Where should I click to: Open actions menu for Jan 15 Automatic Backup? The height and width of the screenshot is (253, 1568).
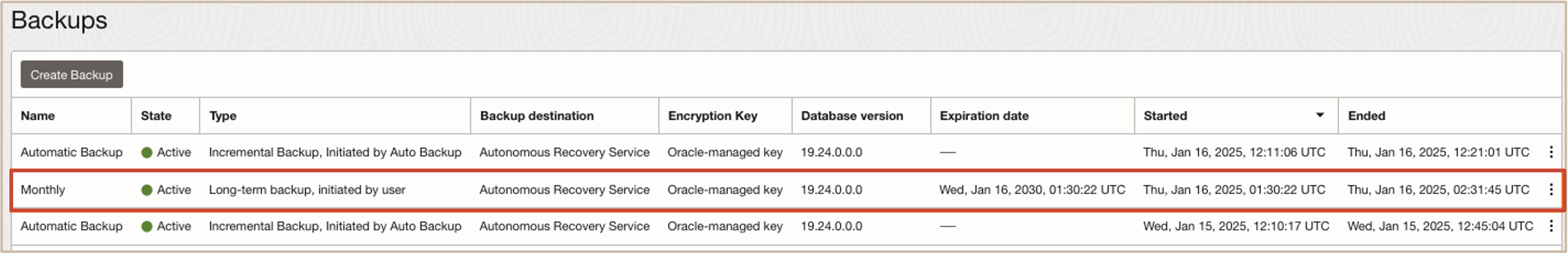1550,226
